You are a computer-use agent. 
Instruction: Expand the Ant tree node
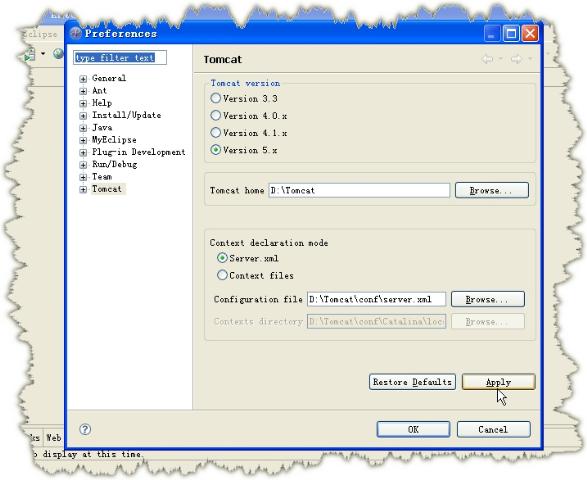click(83, 91)
